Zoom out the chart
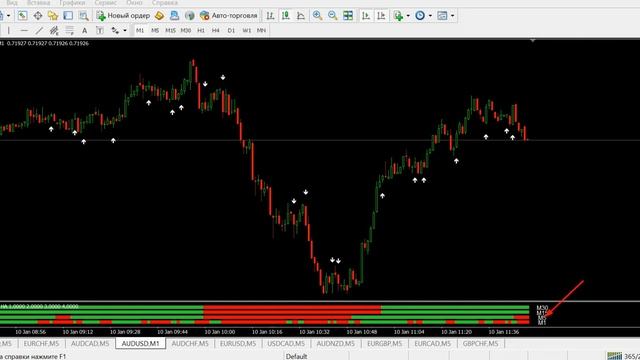The image size is (640, 360). pyautogui.click(x=333, y=16)
